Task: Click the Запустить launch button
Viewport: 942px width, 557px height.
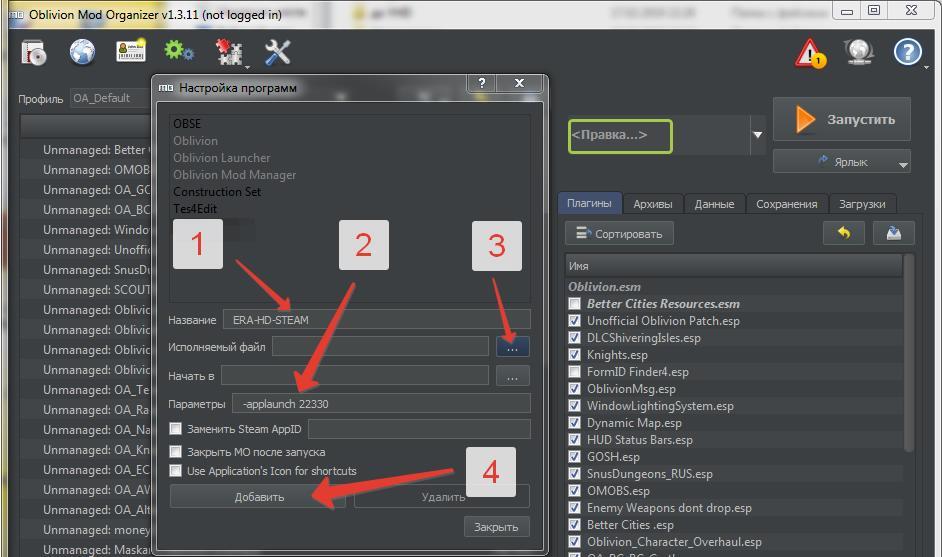Action: (841, 119)
